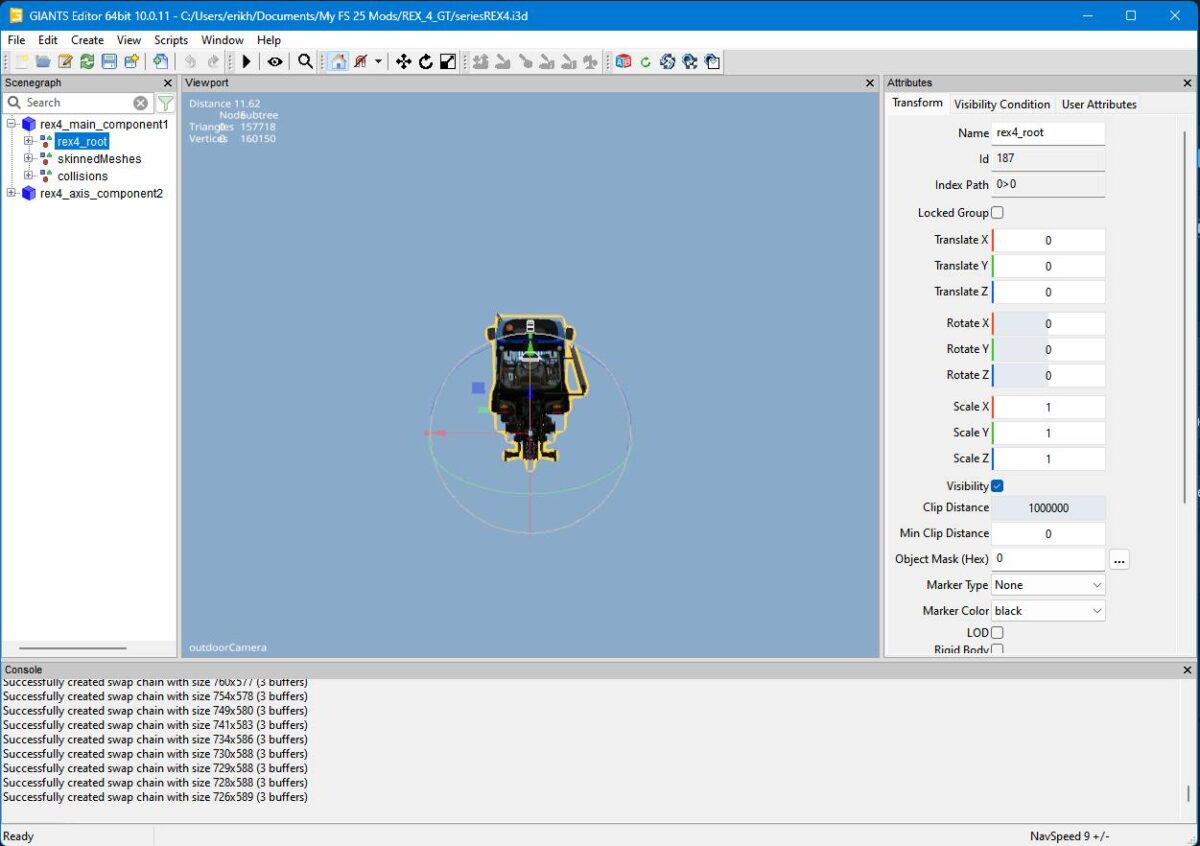Open the View menu
The image size is (1200, 846).
(129, 40)
